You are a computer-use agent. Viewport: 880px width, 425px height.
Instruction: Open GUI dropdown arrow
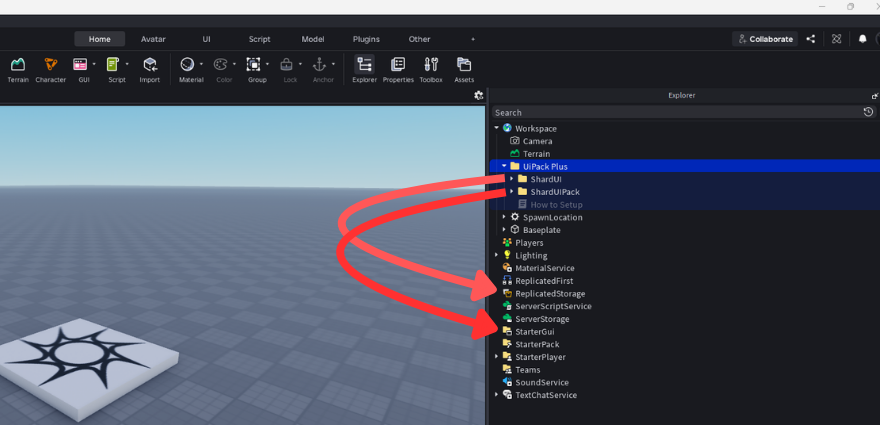94,64
